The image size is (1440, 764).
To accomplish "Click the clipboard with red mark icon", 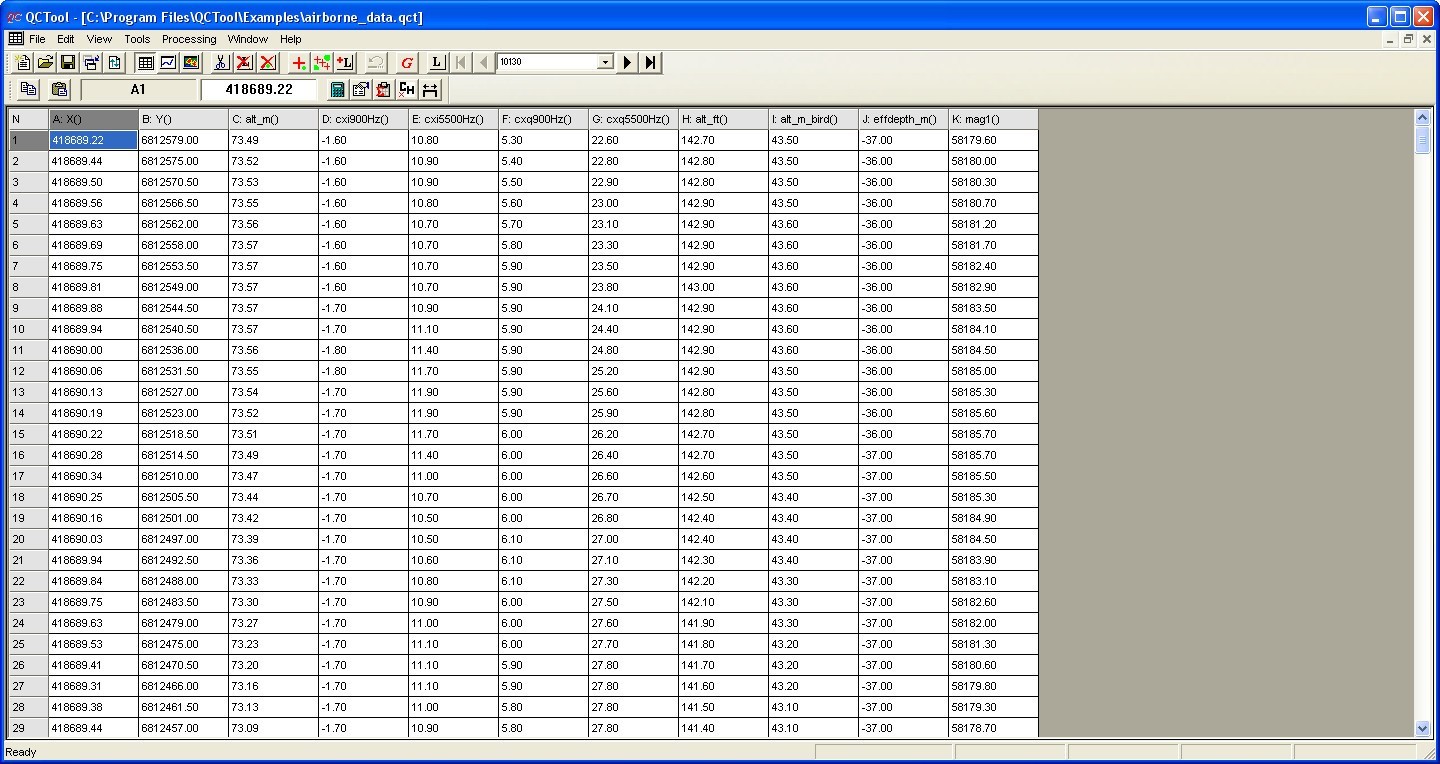I will (x=384, y=89).
